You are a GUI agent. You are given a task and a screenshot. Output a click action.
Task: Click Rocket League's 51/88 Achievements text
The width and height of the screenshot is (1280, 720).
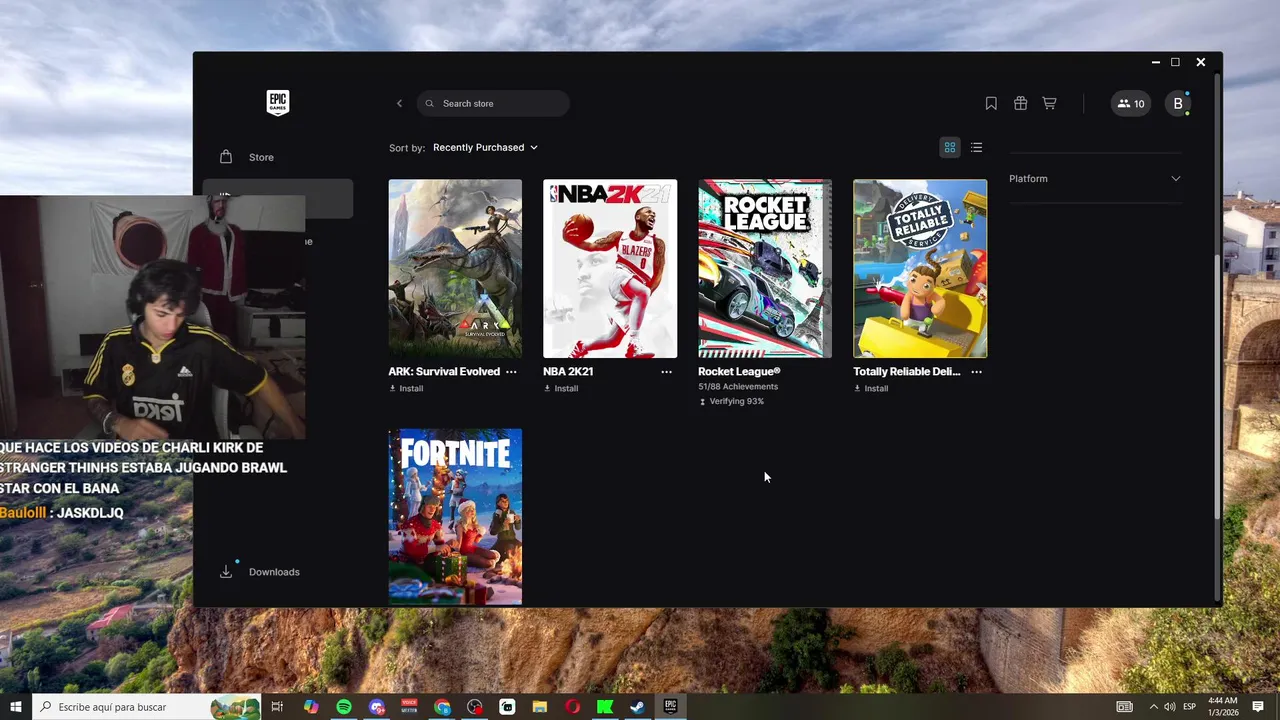click(738, 386)
